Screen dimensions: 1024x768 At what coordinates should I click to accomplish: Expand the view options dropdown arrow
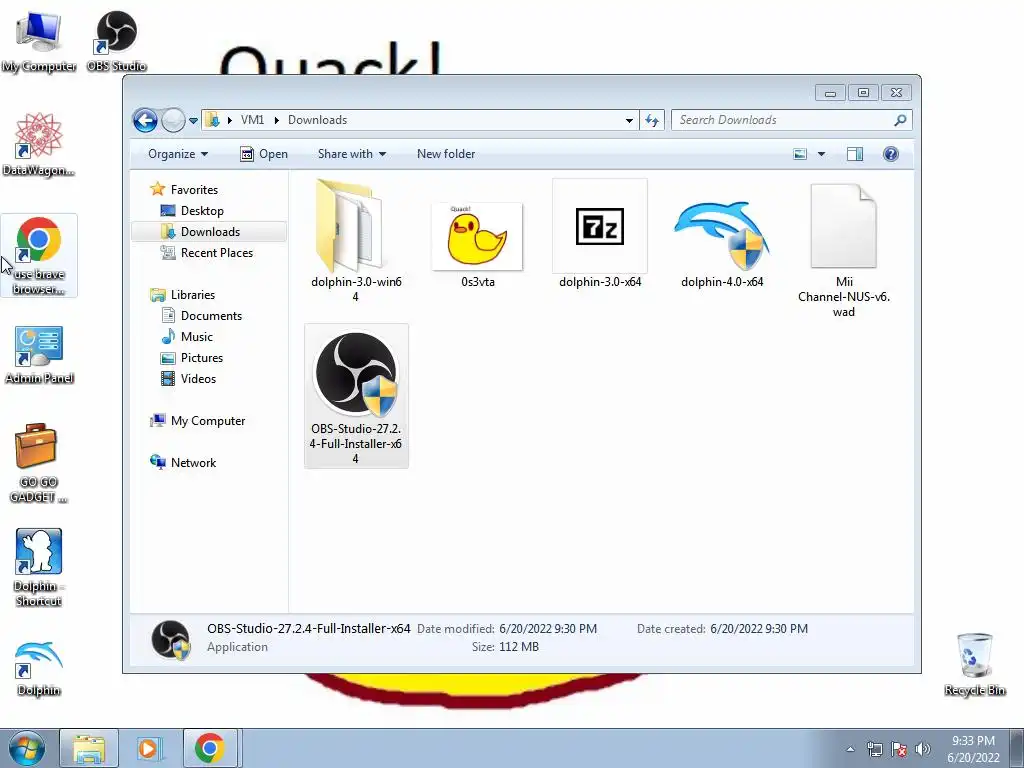(822, 154)
